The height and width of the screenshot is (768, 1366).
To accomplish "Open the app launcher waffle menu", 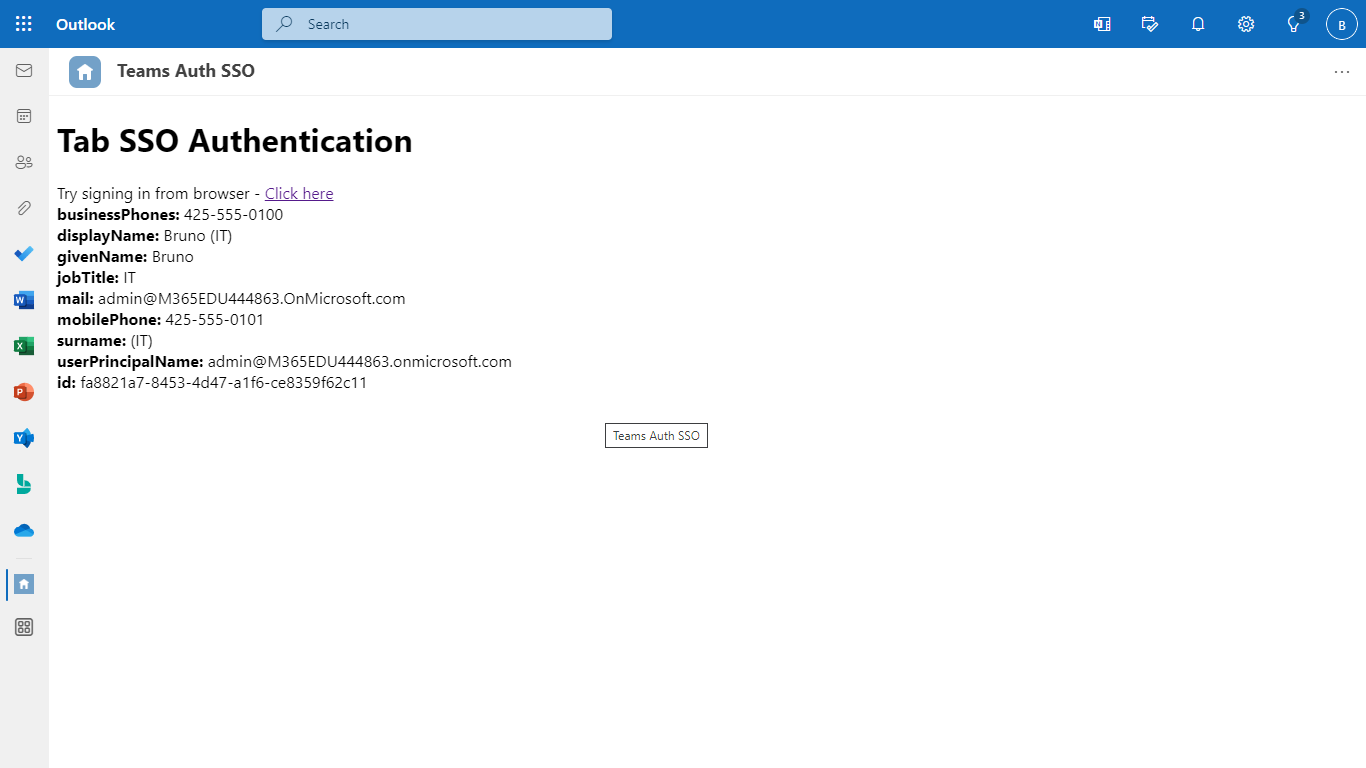I will pyautogui.click(x=24, y=24).
